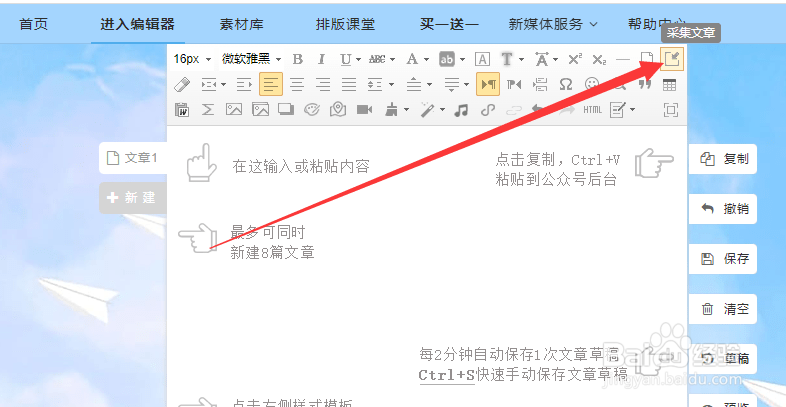This screenshot has height=407, width=786.
Task: Open HTML source code view
Action: coord(593,109)
